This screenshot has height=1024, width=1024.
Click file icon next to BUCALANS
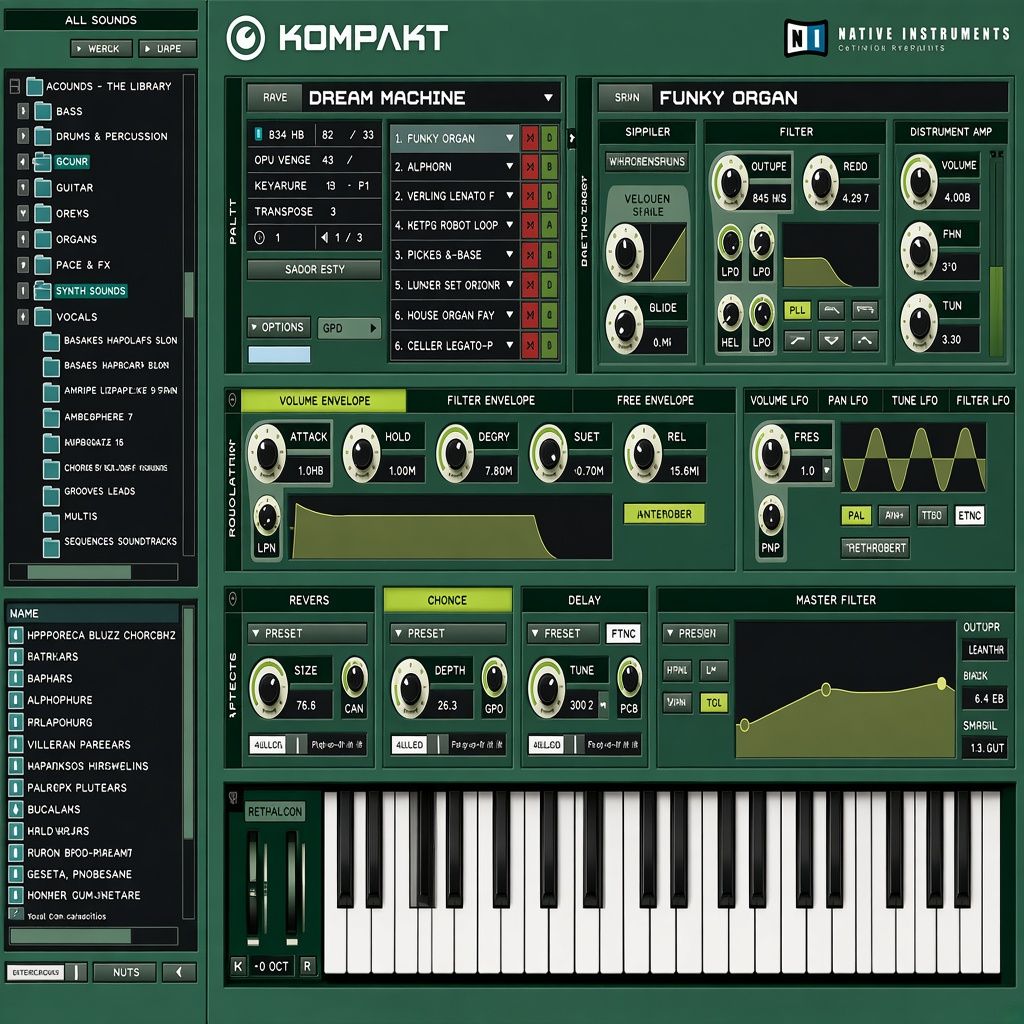tap(16, 809)
